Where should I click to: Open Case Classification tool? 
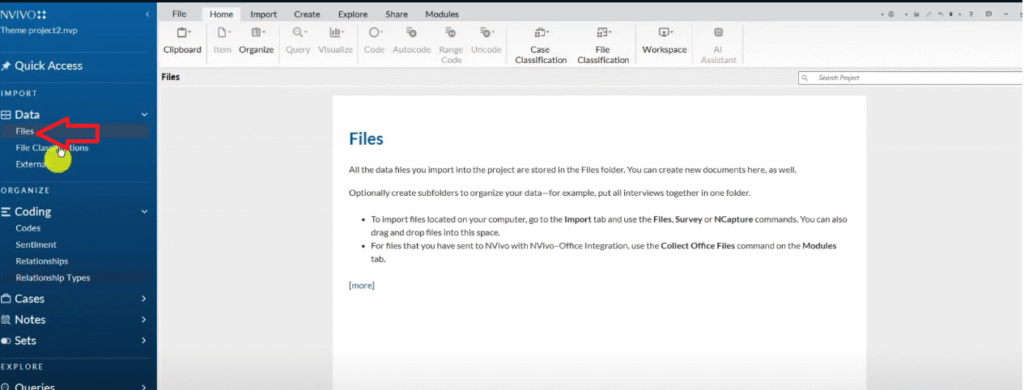point(541,46)
